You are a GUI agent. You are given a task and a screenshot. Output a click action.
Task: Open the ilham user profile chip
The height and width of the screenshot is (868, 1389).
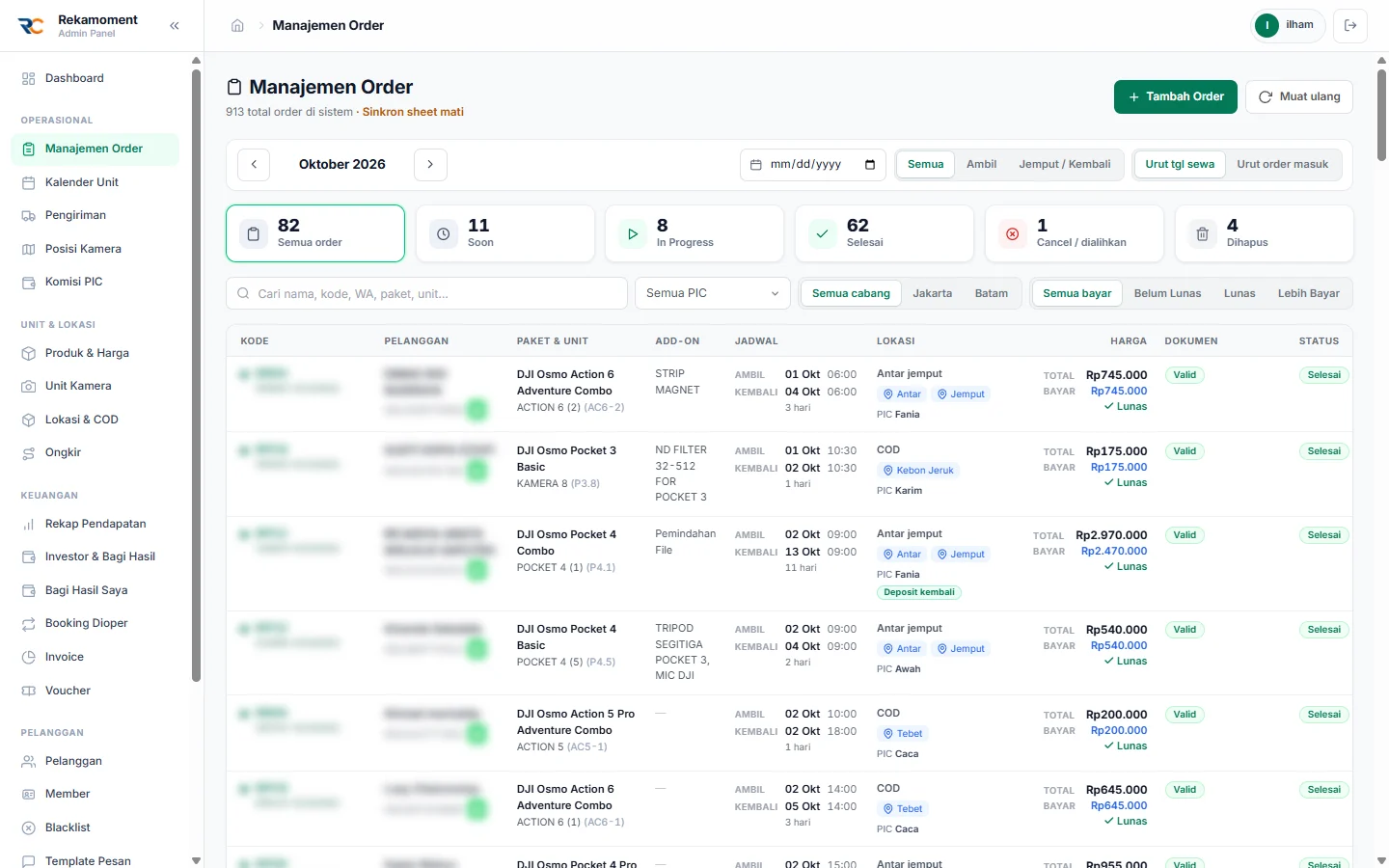[1288, 25]
